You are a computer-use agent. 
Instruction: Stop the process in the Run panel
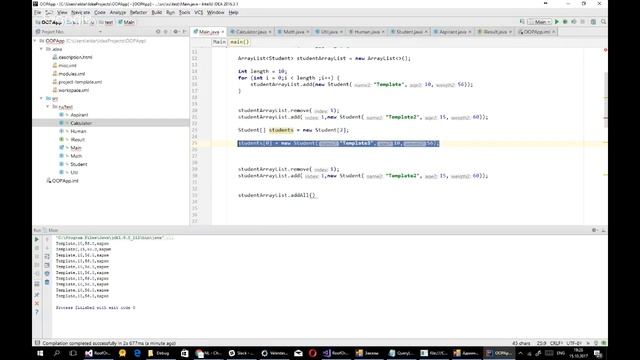click(37, 248)
